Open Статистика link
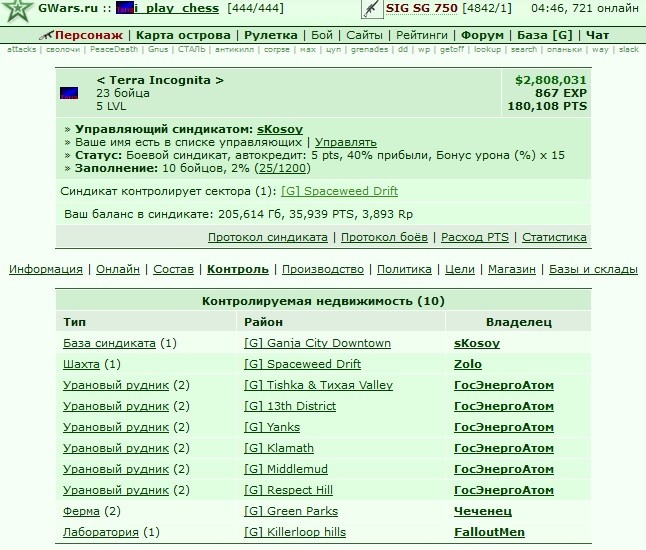The width and height of the screenshot is (646, 550). point(555,237)
